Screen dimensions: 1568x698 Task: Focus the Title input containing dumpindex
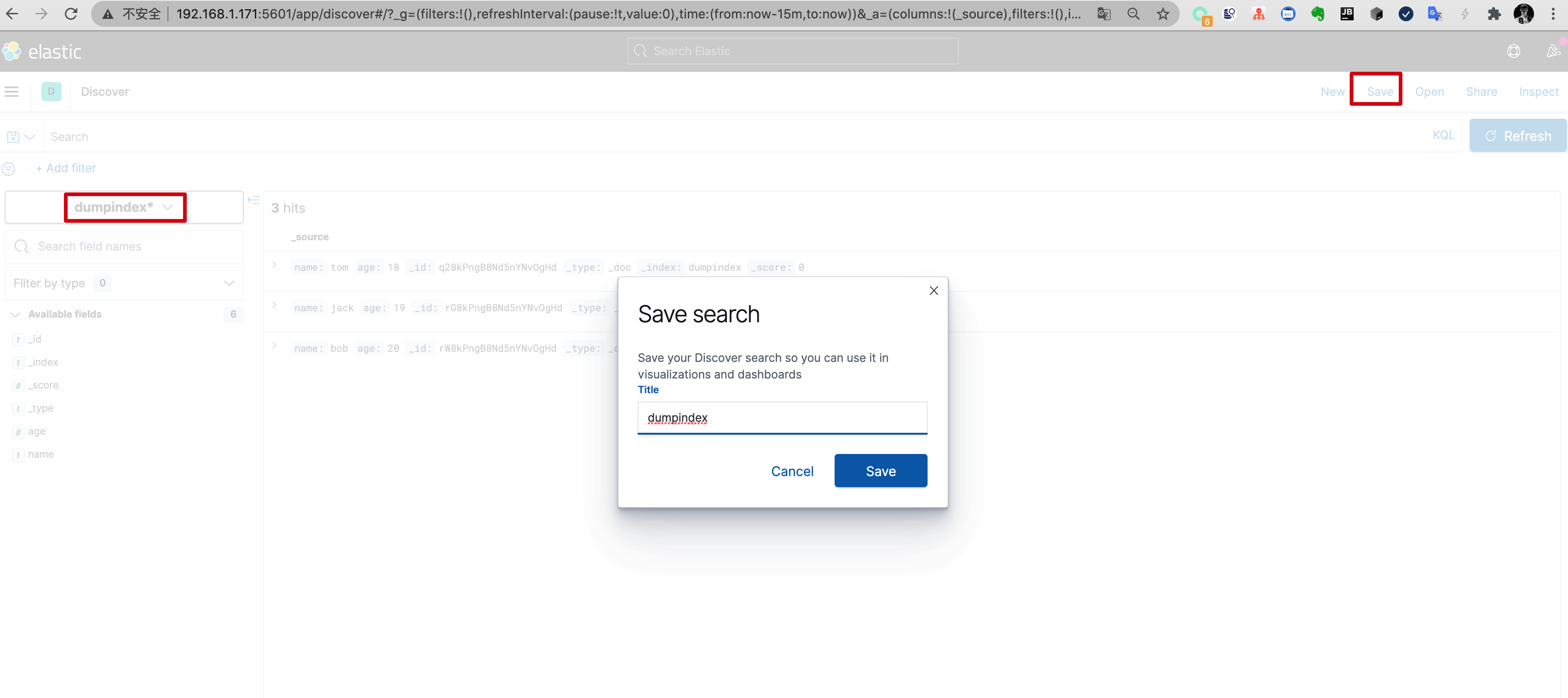coord(782,418)
